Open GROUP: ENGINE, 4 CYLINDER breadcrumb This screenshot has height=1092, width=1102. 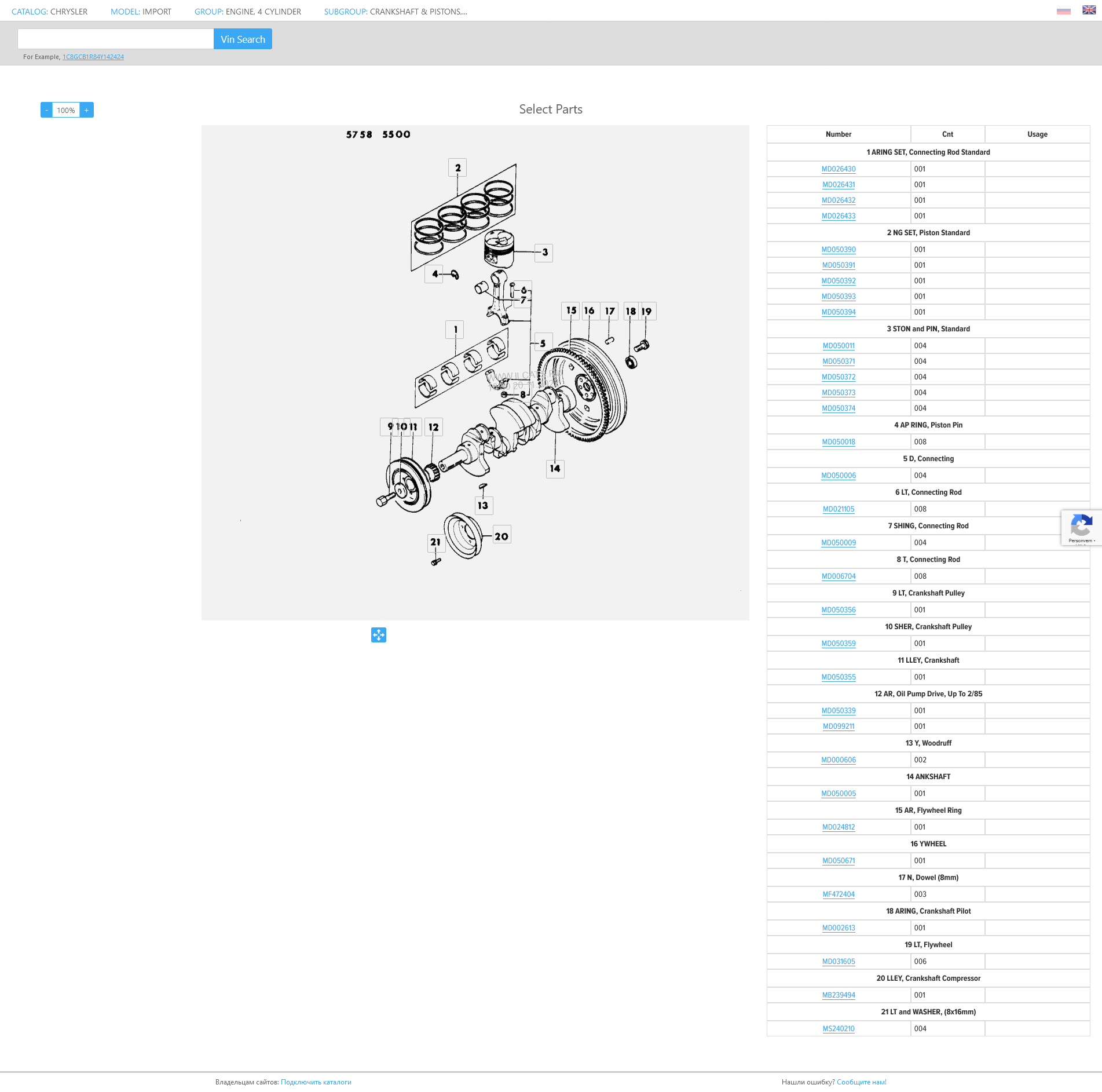coord(248,12)
